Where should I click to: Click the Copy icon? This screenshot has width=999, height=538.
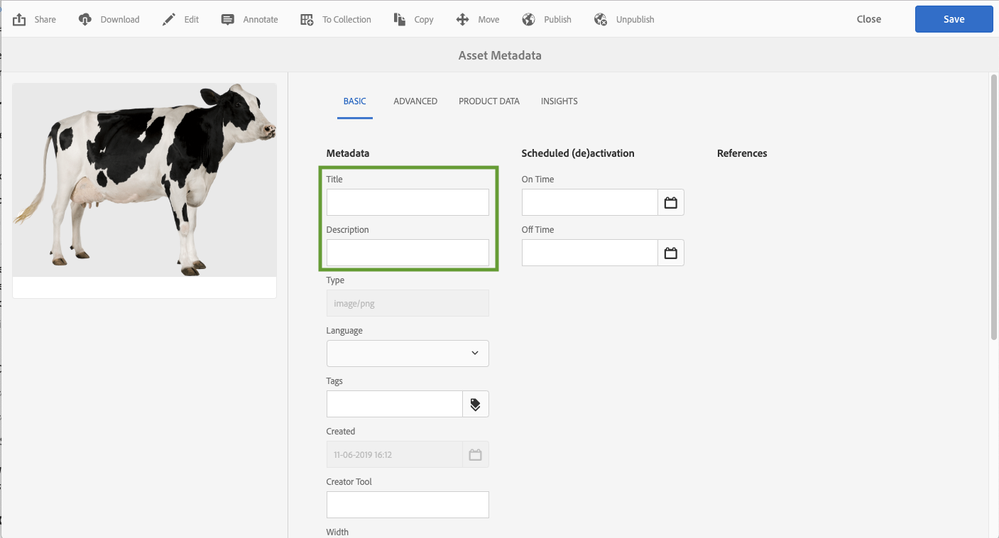click(400, 19)
